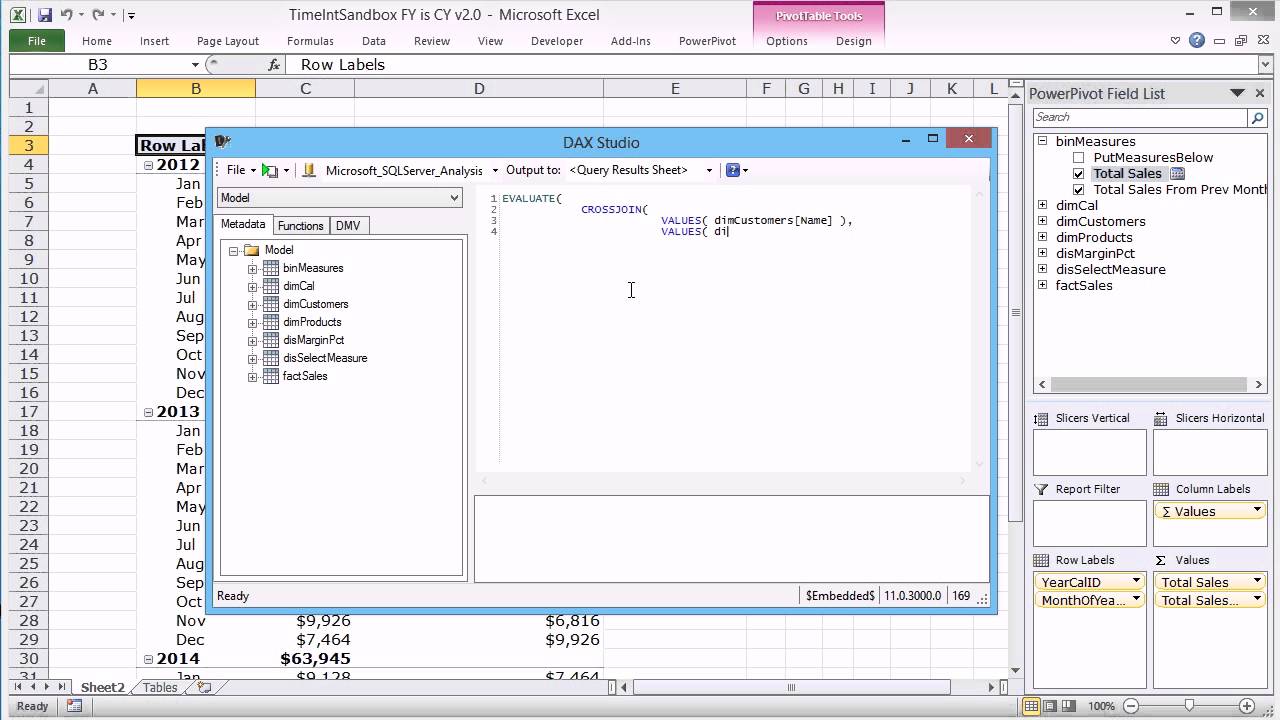This screenshot has height=720, width=1280.
Task: Click the minimize ribbon heart-shaped arrow icon
Action: point(1176,41)
